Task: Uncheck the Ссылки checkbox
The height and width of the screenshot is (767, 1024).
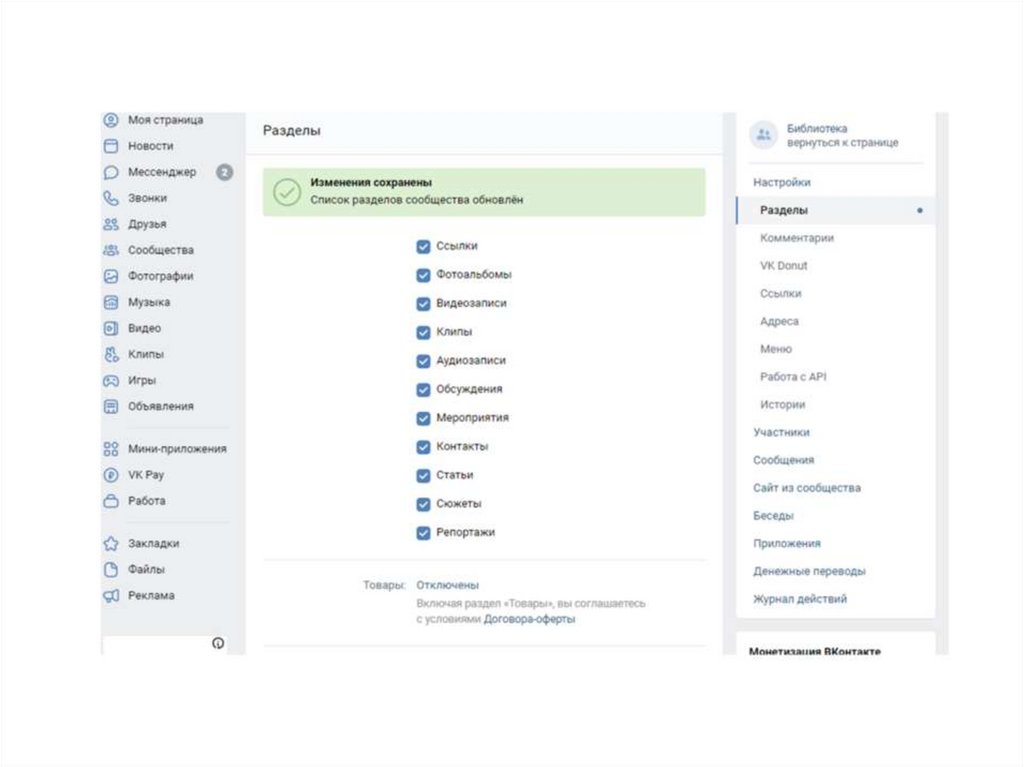Action: [423, 246]
